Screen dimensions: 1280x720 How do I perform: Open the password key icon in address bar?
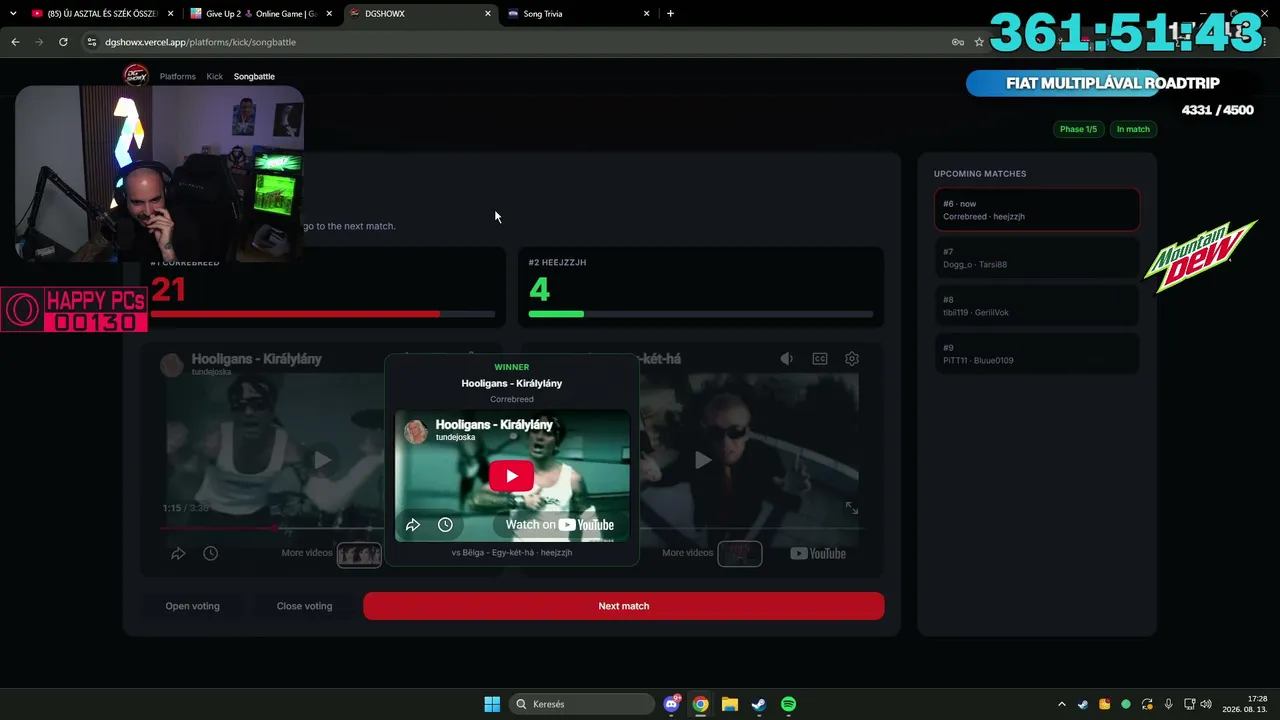pyautogui.click(x=957, y=42)
